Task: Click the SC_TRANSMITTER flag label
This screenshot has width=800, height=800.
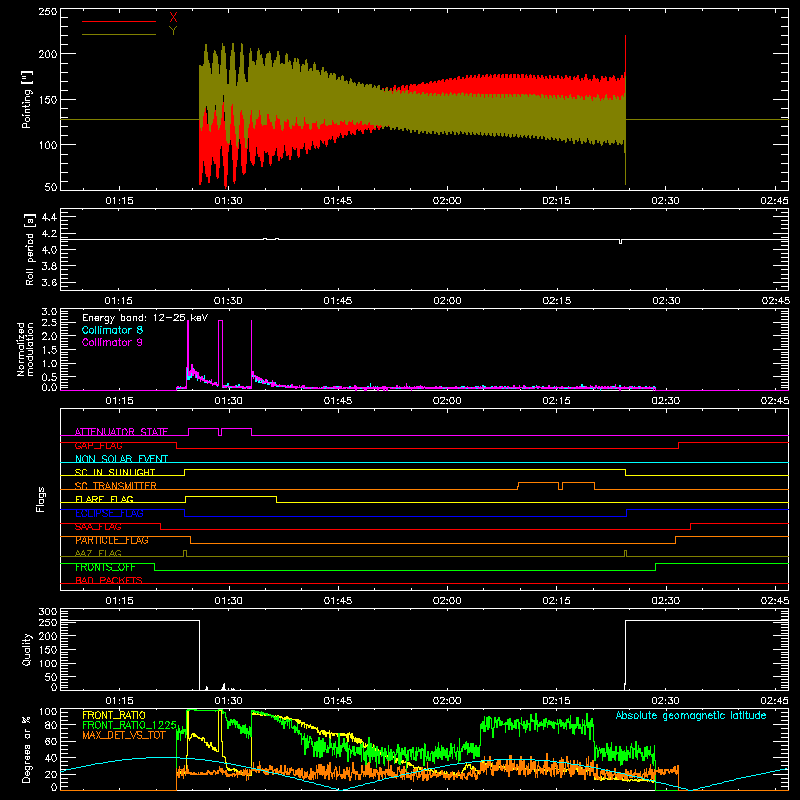Action: [x=116, y=486]
